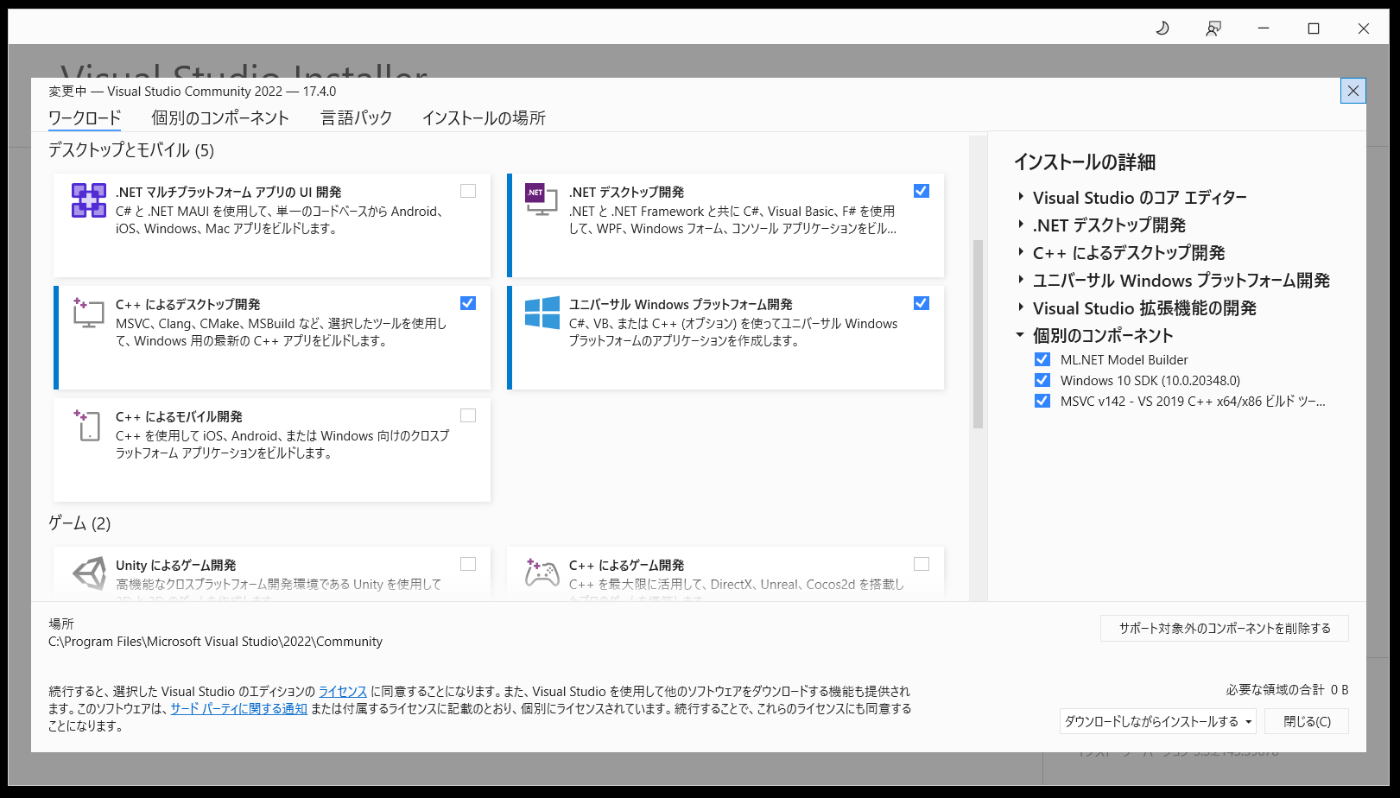Close the 変更中 dialog with the X
Image resolution: width=1400 pixels, height=798 pixels.
1353,91
